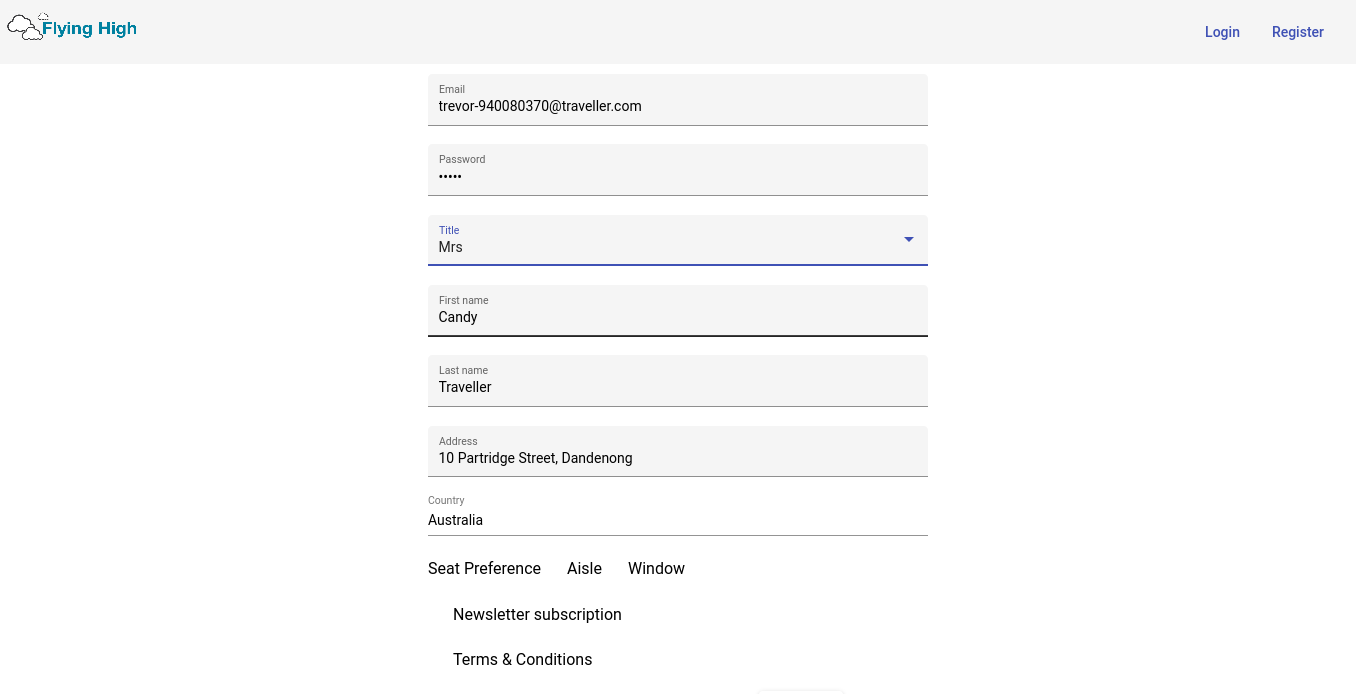Click the Flying High brand text
The width and height of the screenshot is (1366, 694).
(x=89, y=29)
